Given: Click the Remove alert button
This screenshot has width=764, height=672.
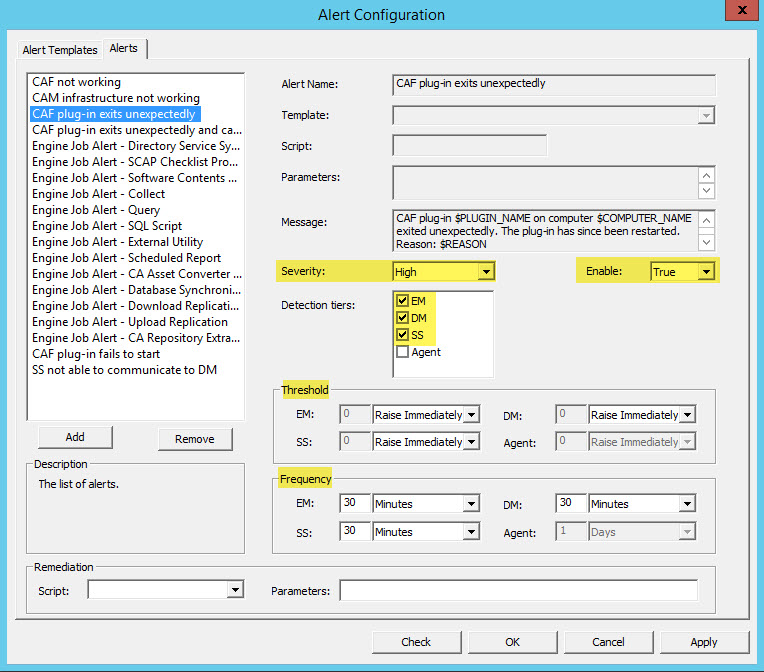Looking at the screenshot, I should pos(194,439).
